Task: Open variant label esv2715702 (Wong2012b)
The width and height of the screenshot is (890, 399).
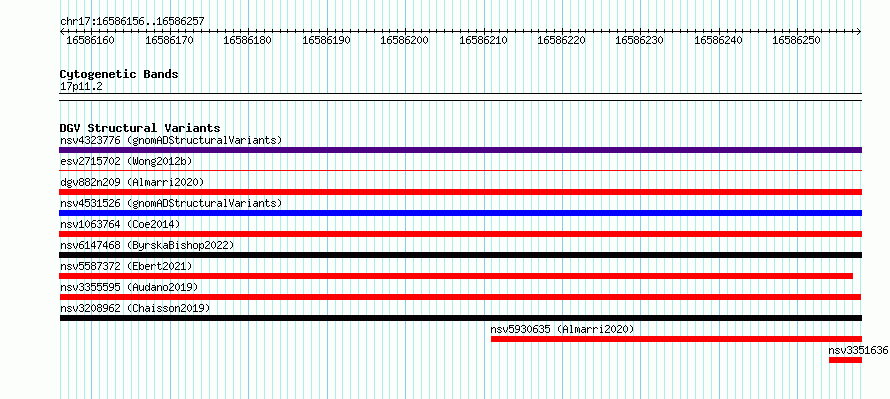Action: (x=126, y=161)
